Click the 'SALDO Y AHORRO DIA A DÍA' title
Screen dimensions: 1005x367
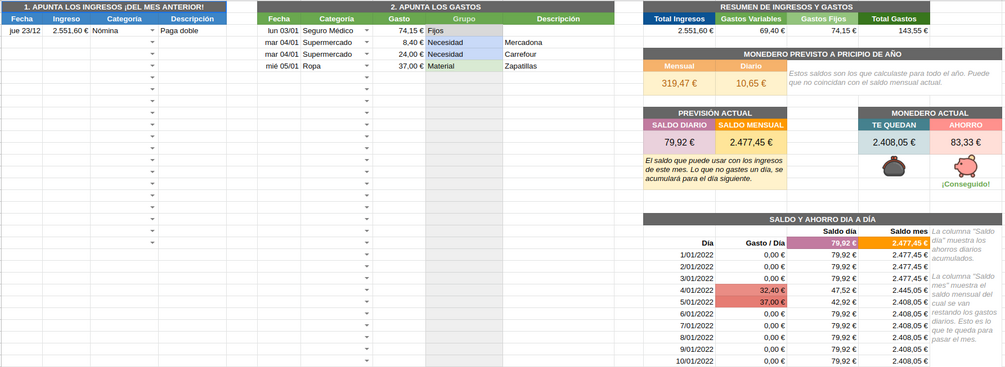coord(822,219)
